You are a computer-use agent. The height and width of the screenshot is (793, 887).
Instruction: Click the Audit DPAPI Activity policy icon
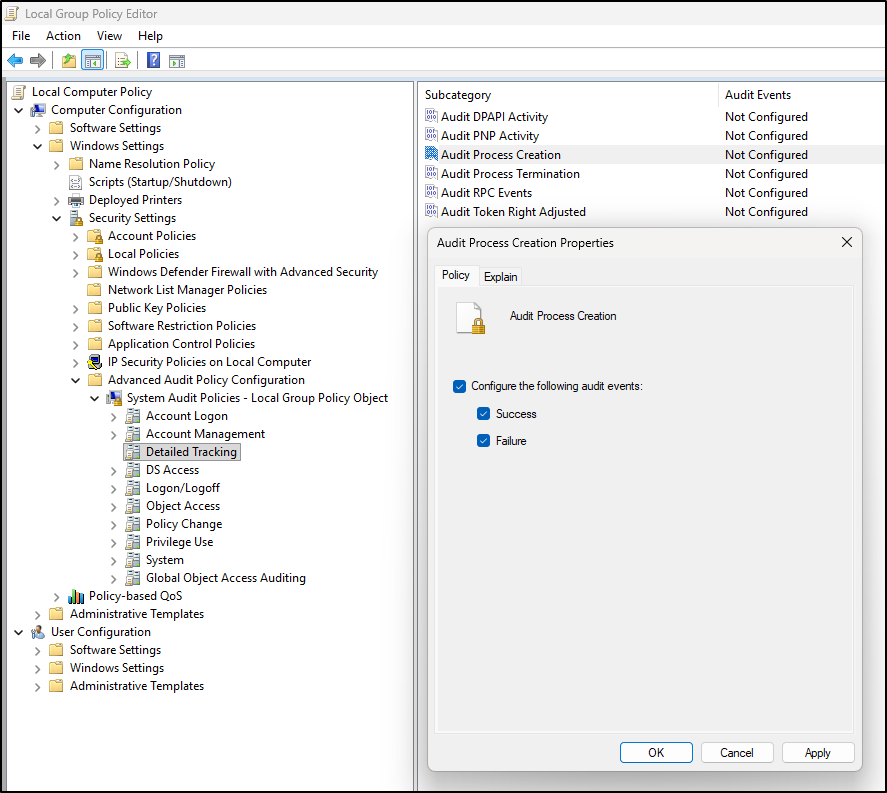point(431,116)
